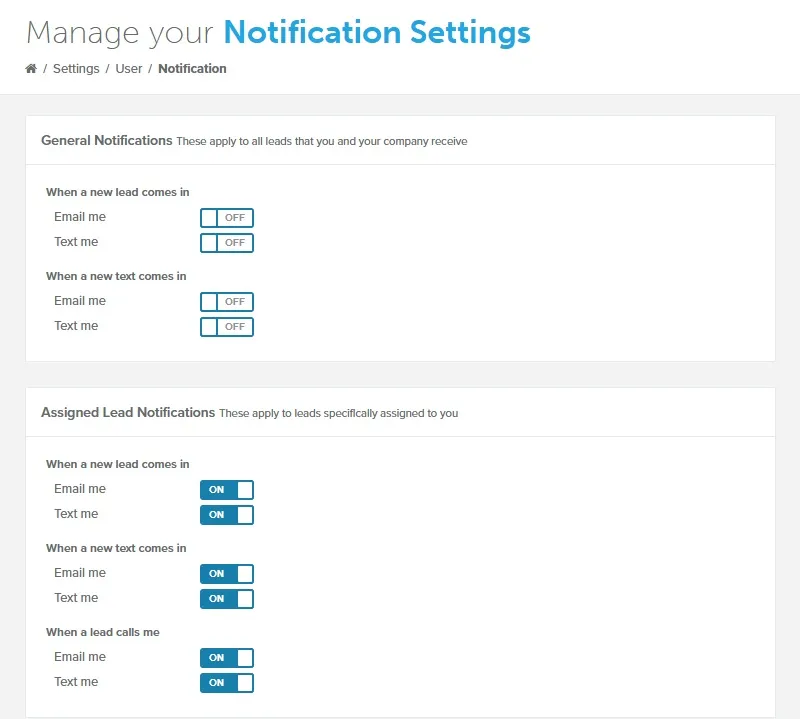Click the home icon in the breadcrumb
Viewport: 800px width, 719px height.
pos(31,68)
